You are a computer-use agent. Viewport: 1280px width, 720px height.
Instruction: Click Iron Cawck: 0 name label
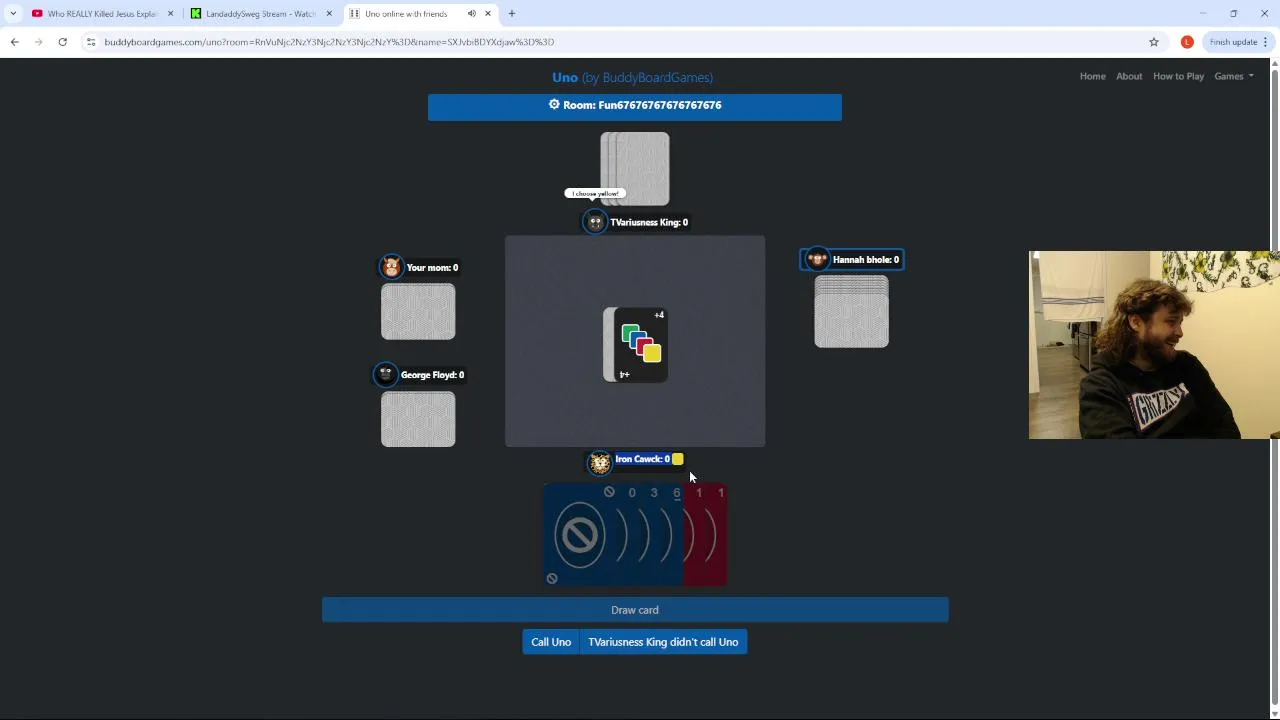click(642, 459)
